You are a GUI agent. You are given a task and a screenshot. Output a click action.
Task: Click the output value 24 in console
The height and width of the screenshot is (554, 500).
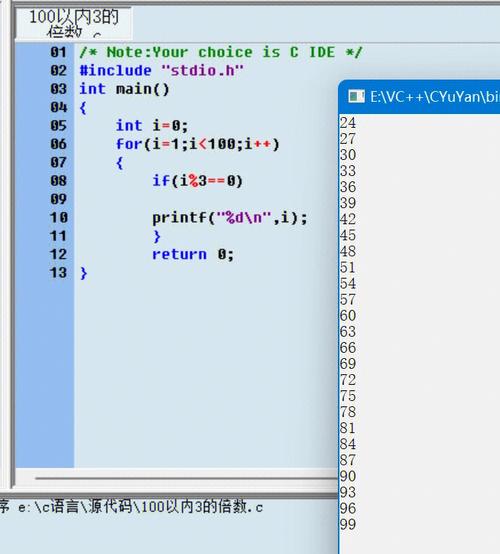tap(348, 123)
